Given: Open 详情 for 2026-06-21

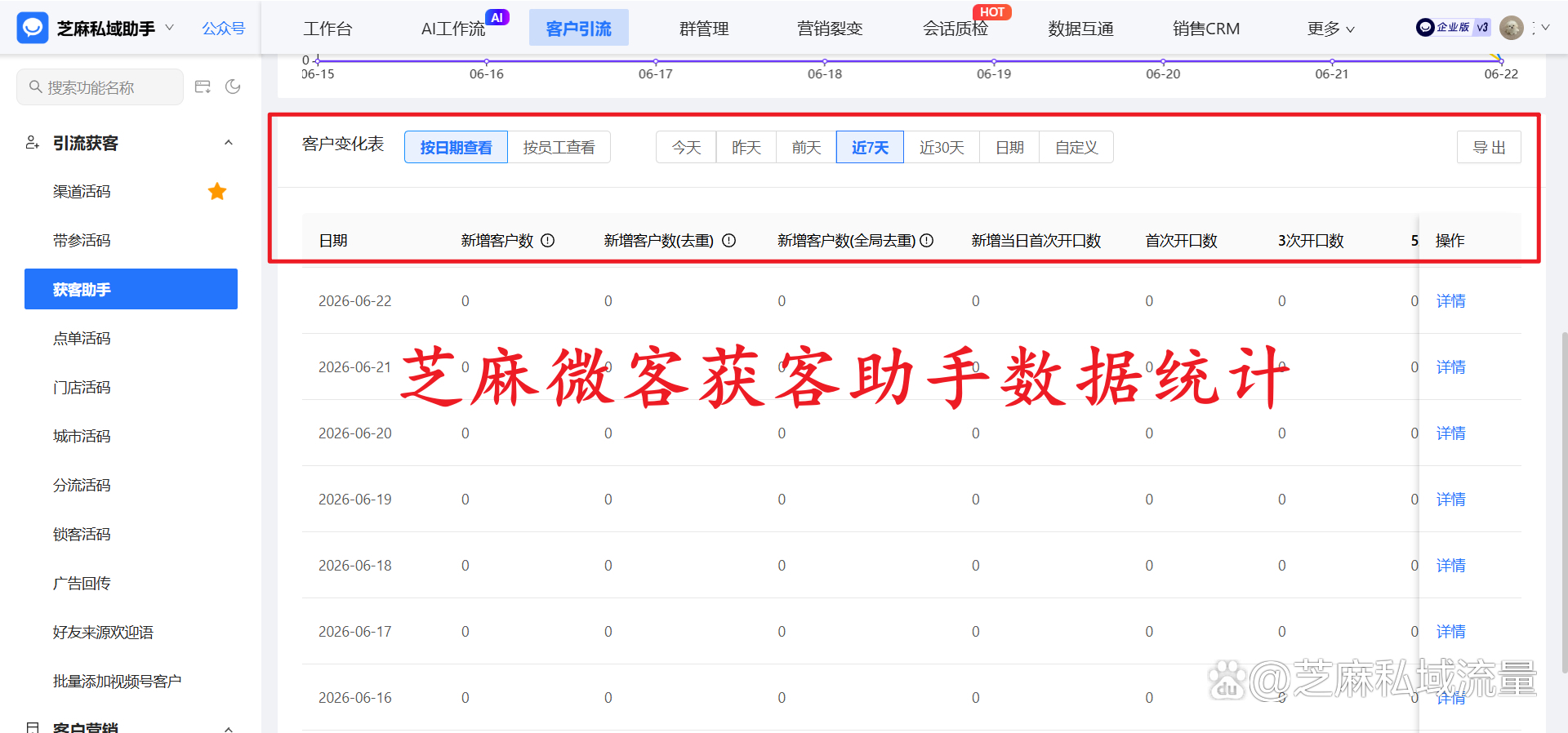Looking at the screenshot, I should click(1450, 366).
